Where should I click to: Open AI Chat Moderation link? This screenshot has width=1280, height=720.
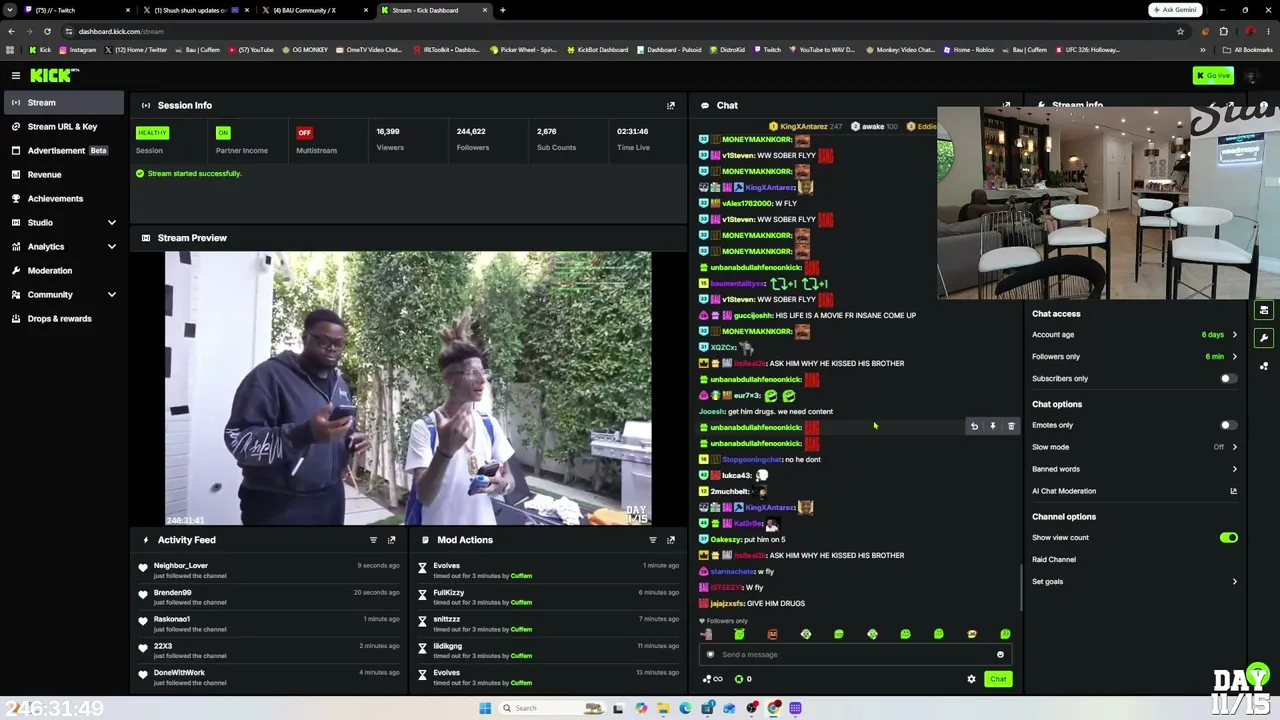point(1064,491)
